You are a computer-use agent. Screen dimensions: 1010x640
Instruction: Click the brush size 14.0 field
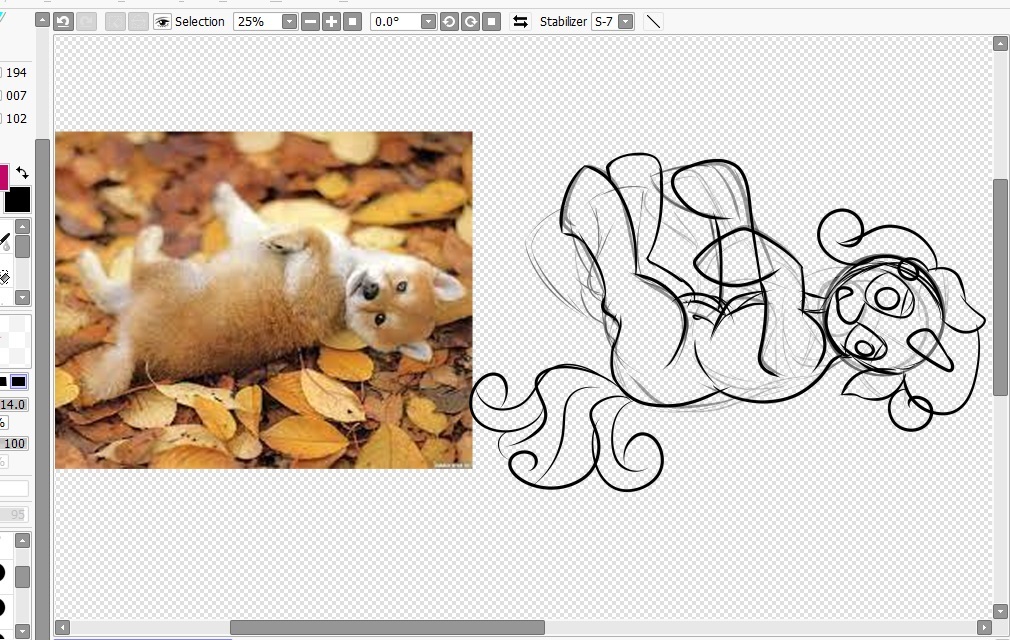coord(13,405)
